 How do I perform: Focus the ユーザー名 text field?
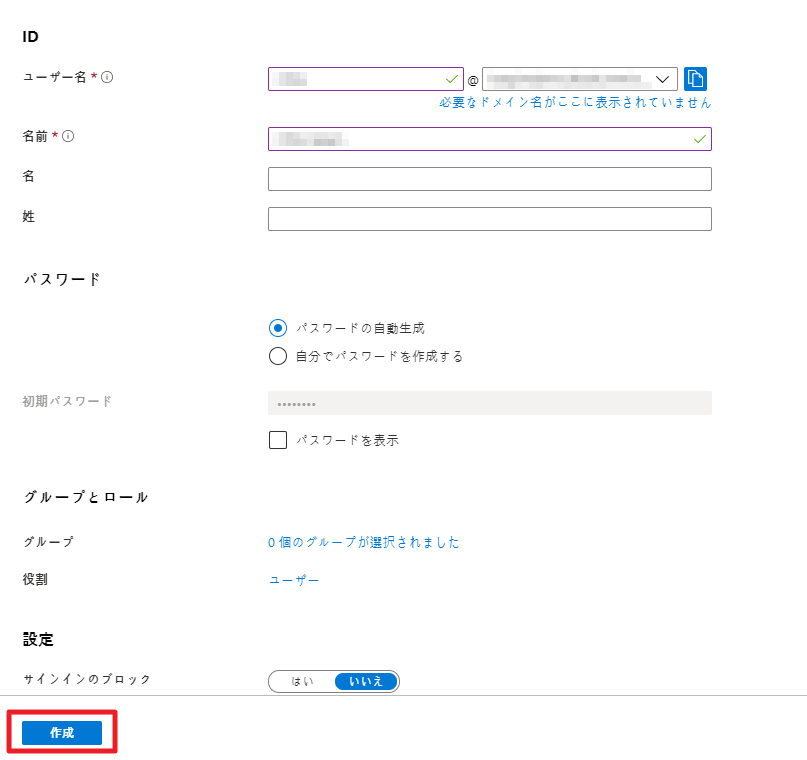[355, 79]
